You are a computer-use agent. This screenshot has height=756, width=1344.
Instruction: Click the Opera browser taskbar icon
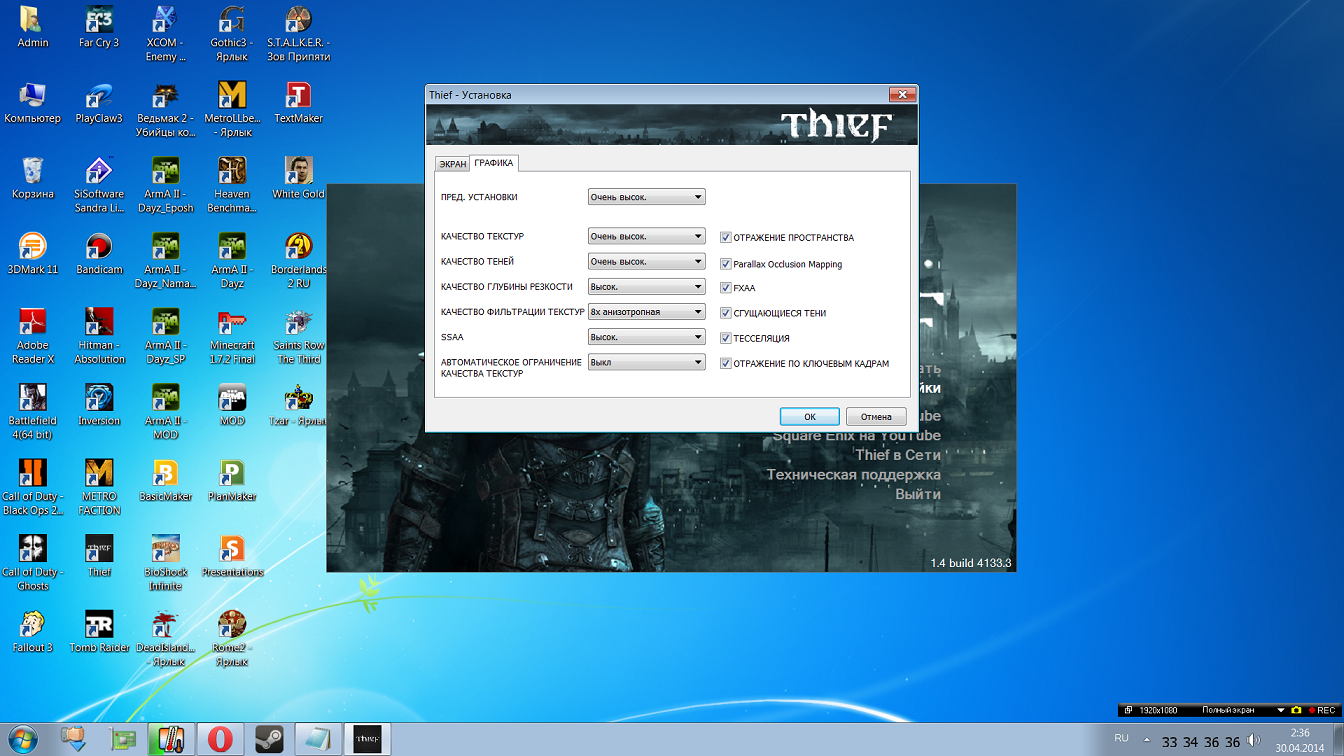tap(220, 739)
